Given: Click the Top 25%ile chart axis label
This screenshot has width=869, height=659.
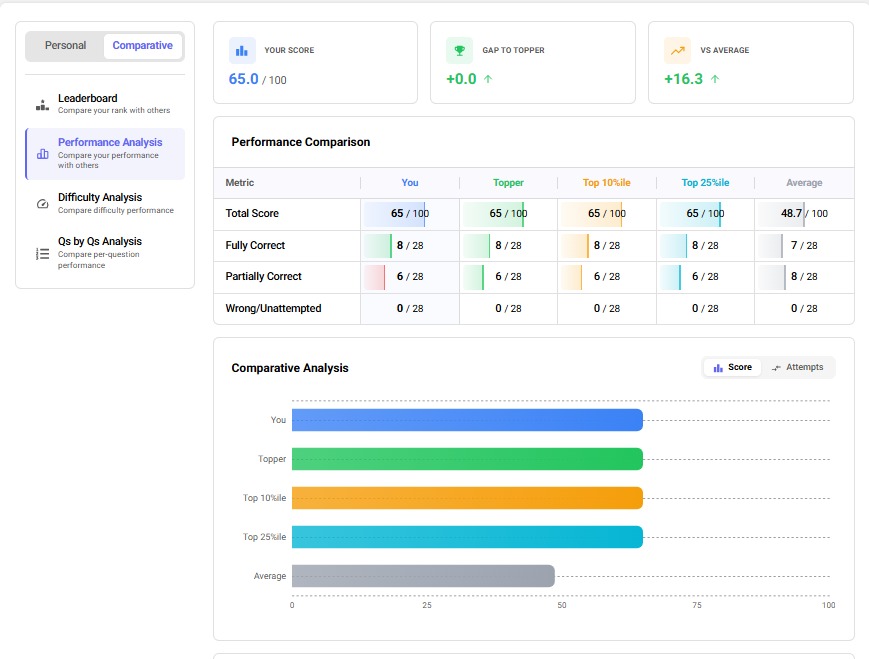Looking at the screenshot, I should 264,537.
